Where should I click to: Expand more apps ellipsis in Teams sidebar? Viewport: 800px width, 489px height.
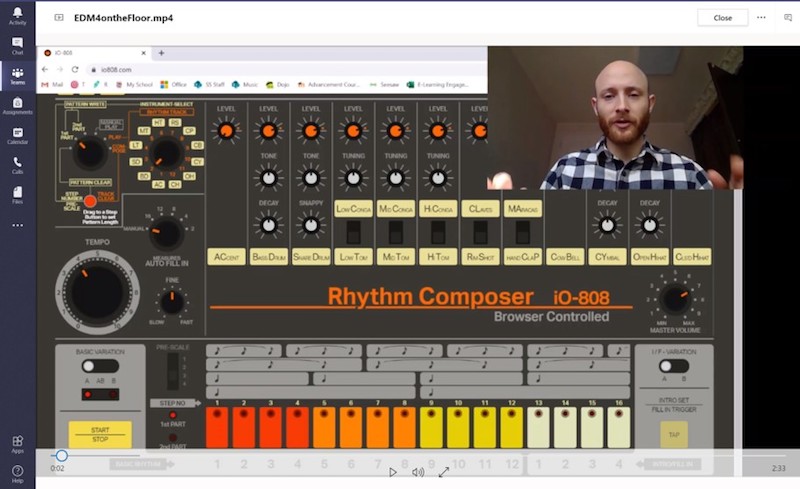(x=17, y=225)
